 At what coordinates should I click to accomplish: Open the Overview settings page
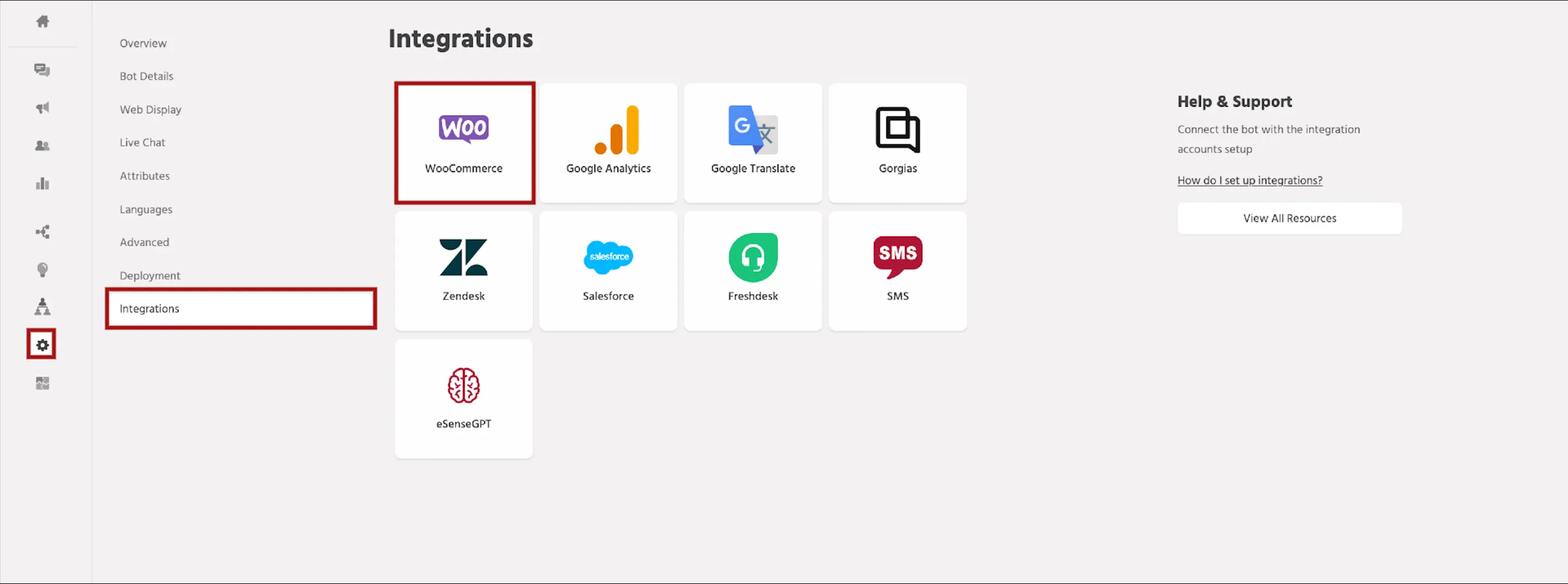coord(143,43)
